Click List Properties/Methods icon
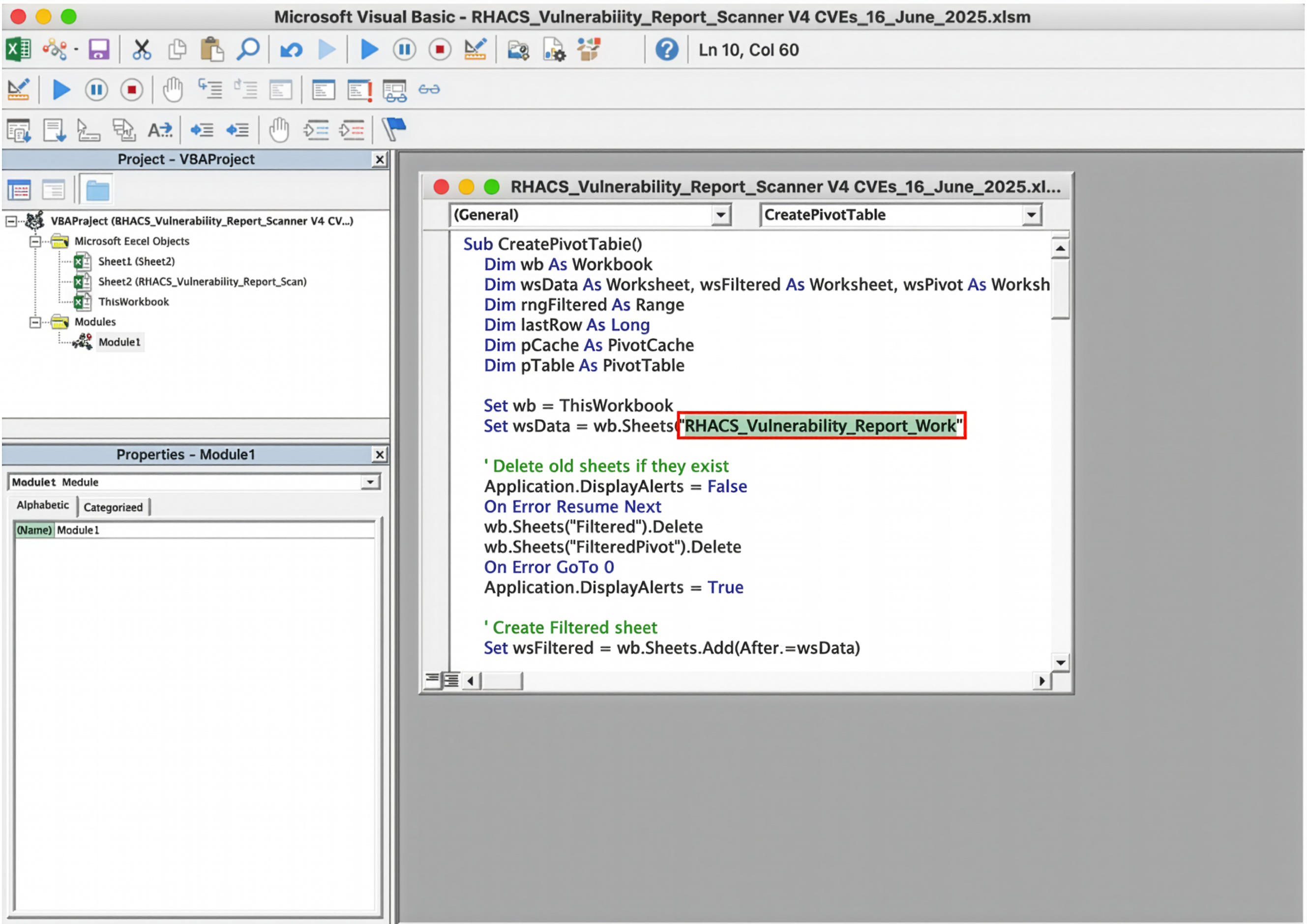Viewport: 1307px width, 924px height. 19,130
